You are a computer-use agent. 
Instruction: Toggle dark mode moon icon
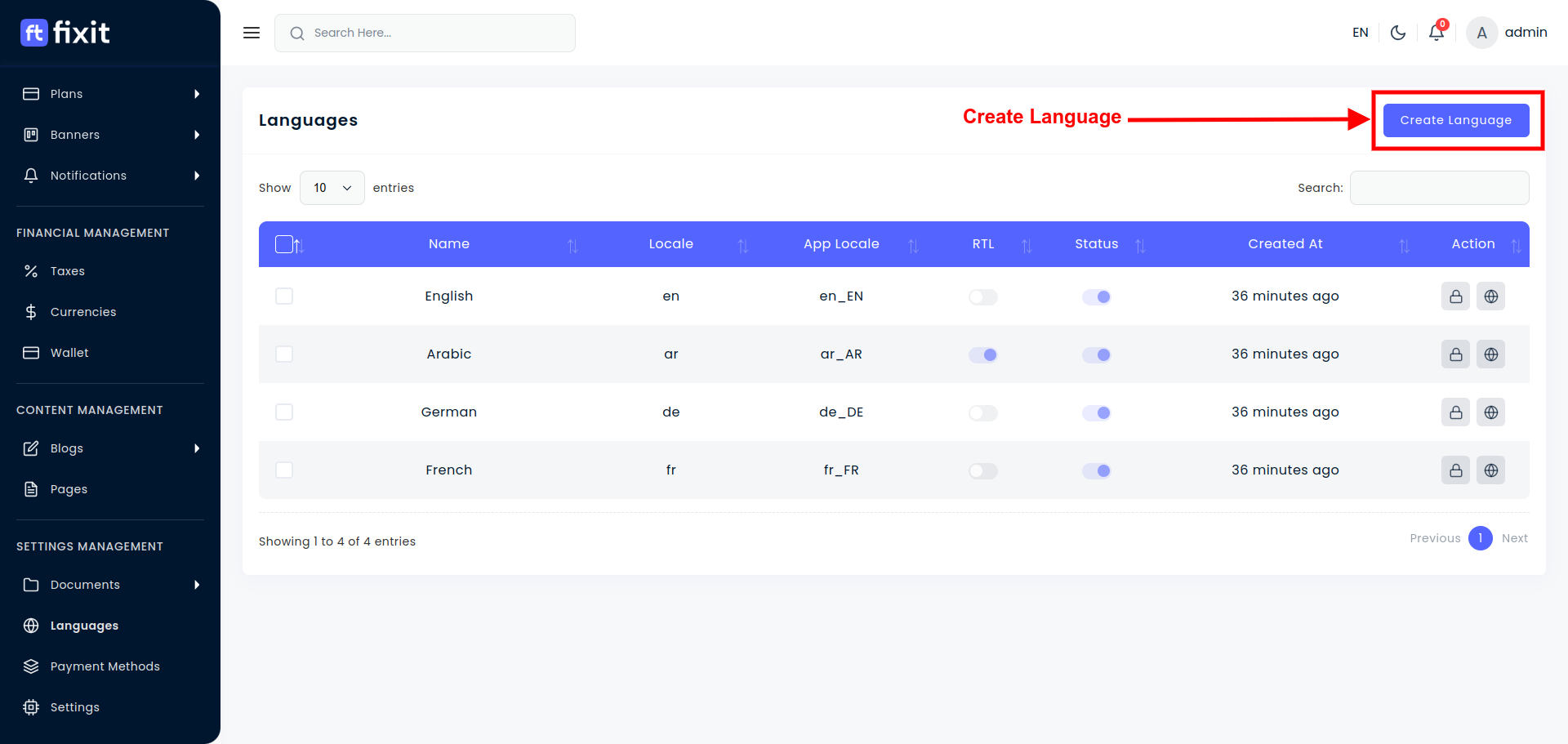[1398, 33]
